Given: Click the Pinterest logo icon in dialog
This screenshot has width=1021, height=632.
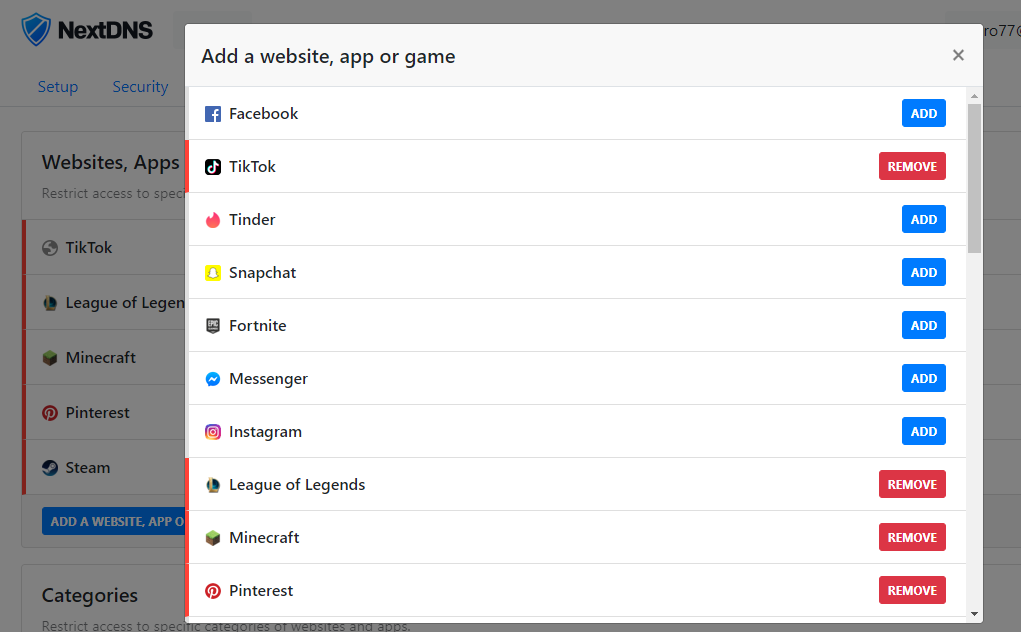Looking at the screenshot, I should tap(213, 590).
